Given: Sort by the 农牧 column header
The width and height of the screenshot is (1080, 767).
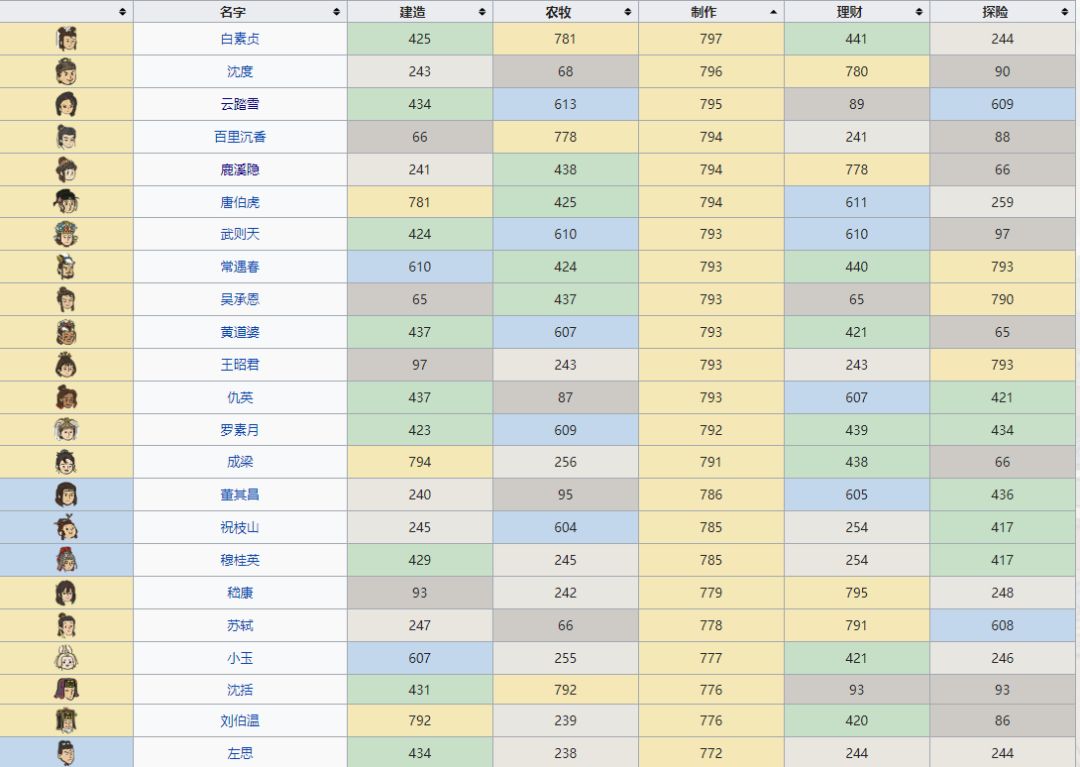Looking at the screenshot, I should click(566, 12).
